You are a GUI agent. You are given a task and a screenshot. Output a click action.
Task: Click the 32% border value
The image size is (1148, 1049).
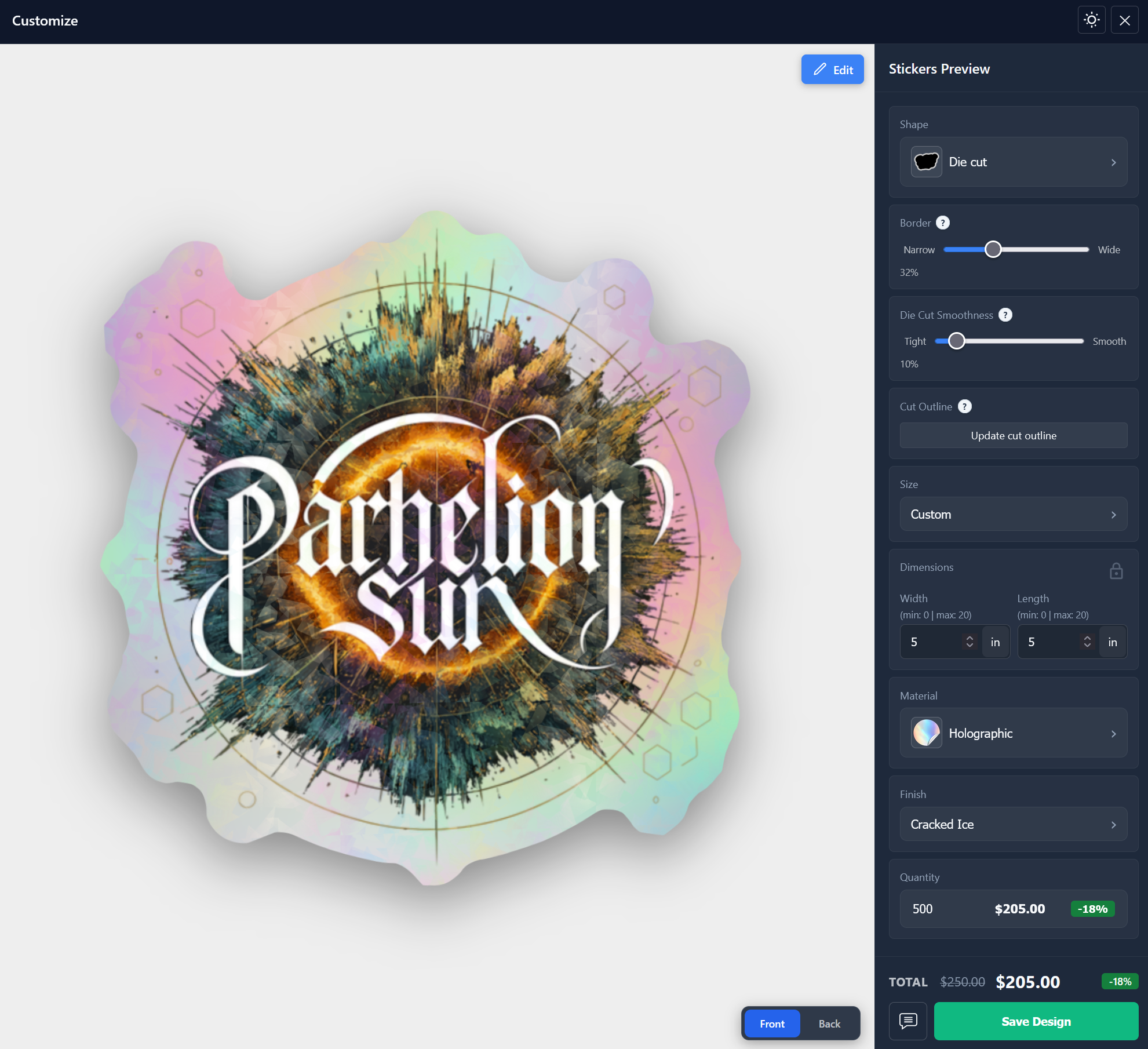pos(909,272)
